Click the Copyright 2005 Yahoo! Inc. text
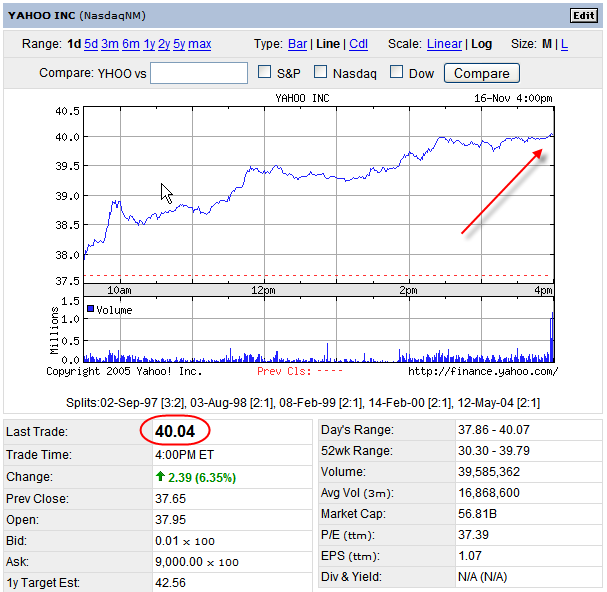Screen dimensions: 607x592 pyautogui.click(x=124, y=371)
